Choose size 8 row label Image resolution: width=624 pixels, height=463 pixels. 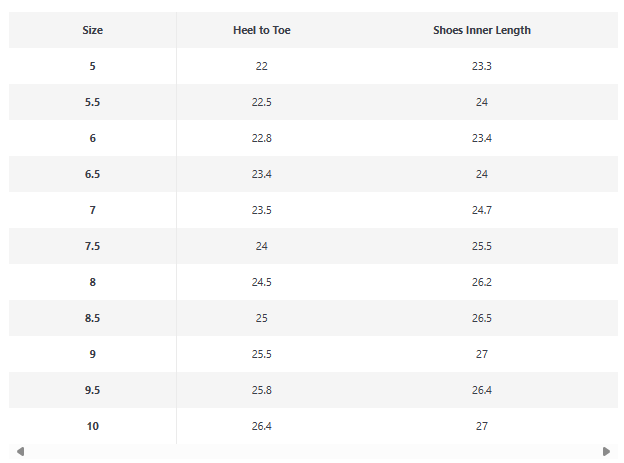coord(92,282)
